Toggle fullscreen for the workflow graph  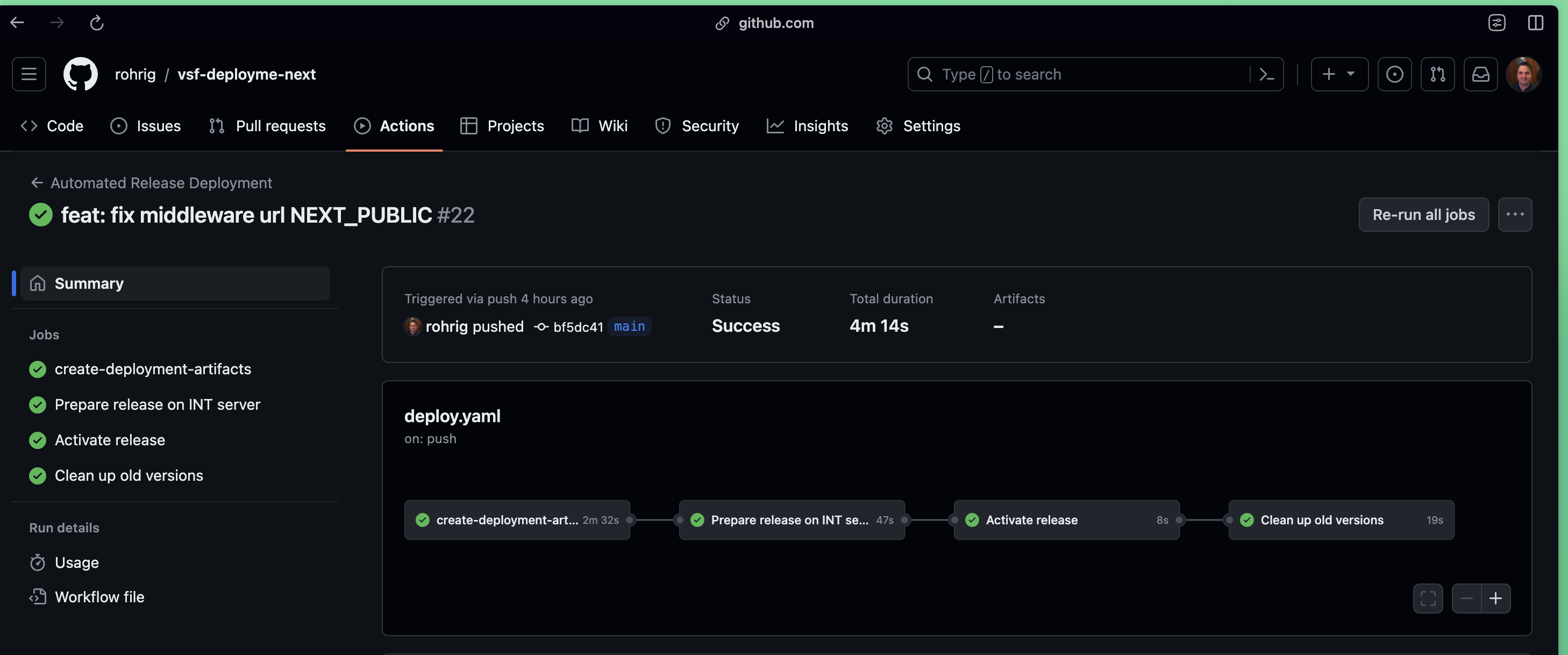(1428, 599)
